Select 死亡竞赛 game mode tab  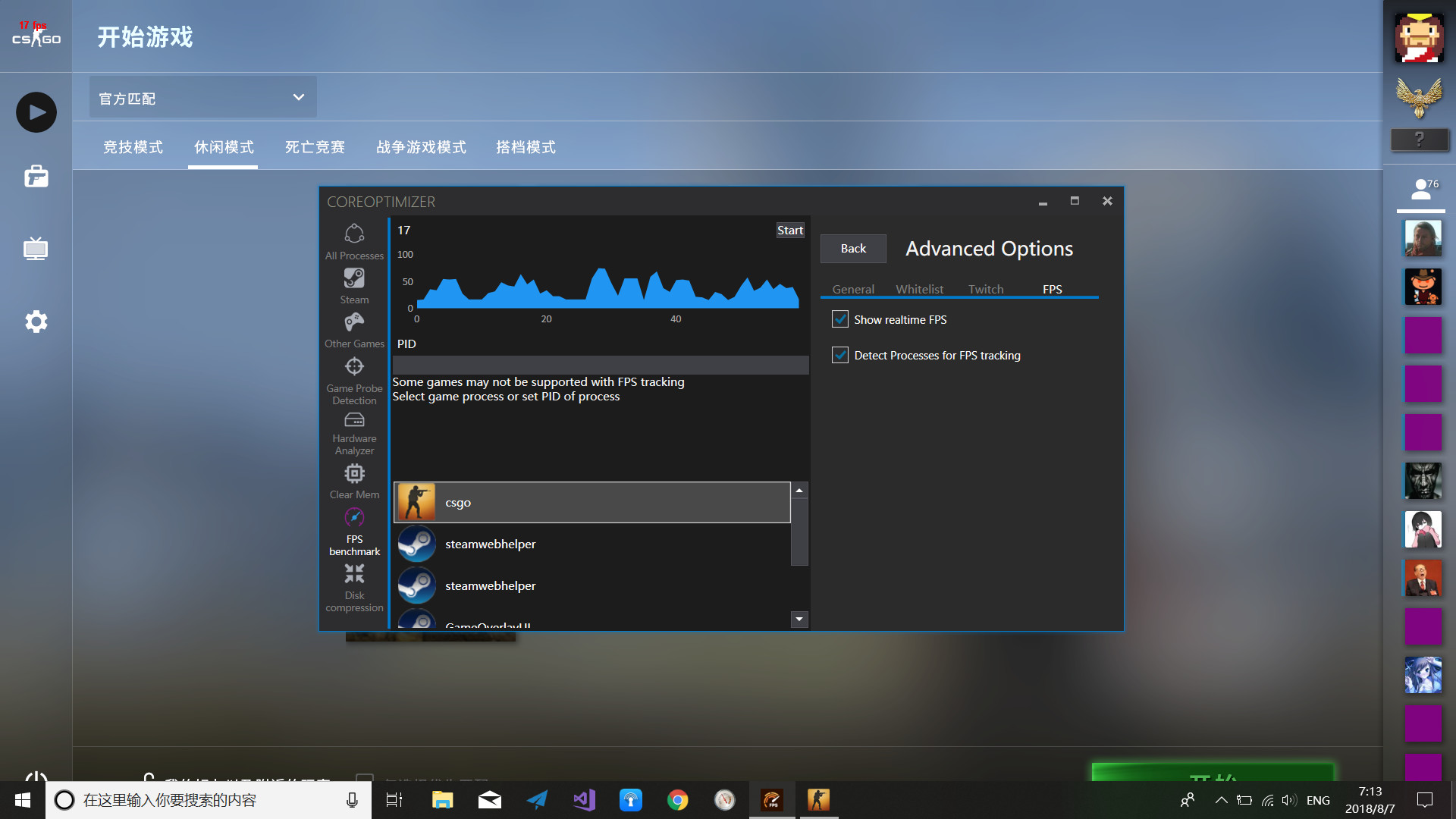point(315,147)
